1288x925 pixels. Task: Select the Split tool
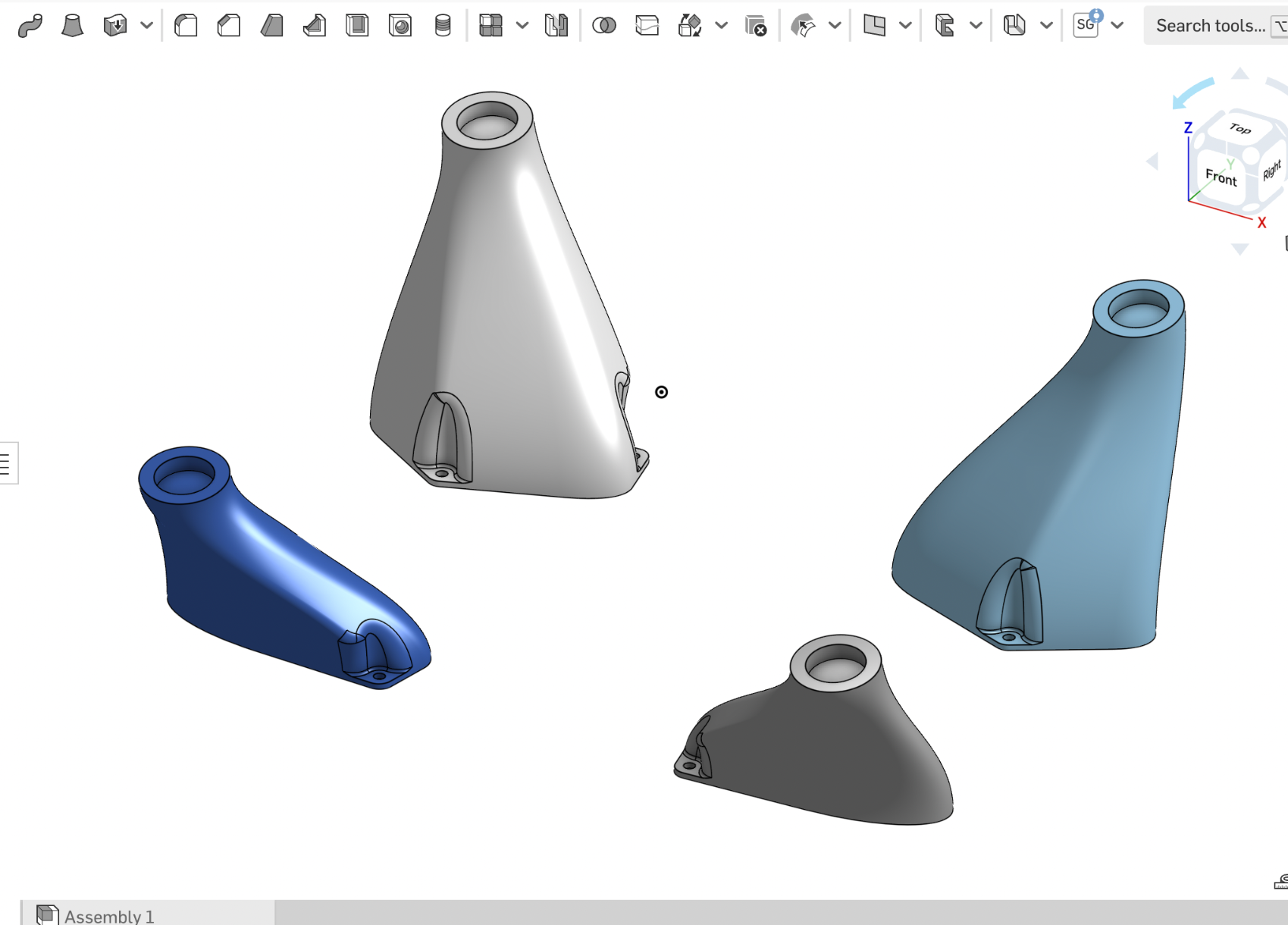pos(647,26)
